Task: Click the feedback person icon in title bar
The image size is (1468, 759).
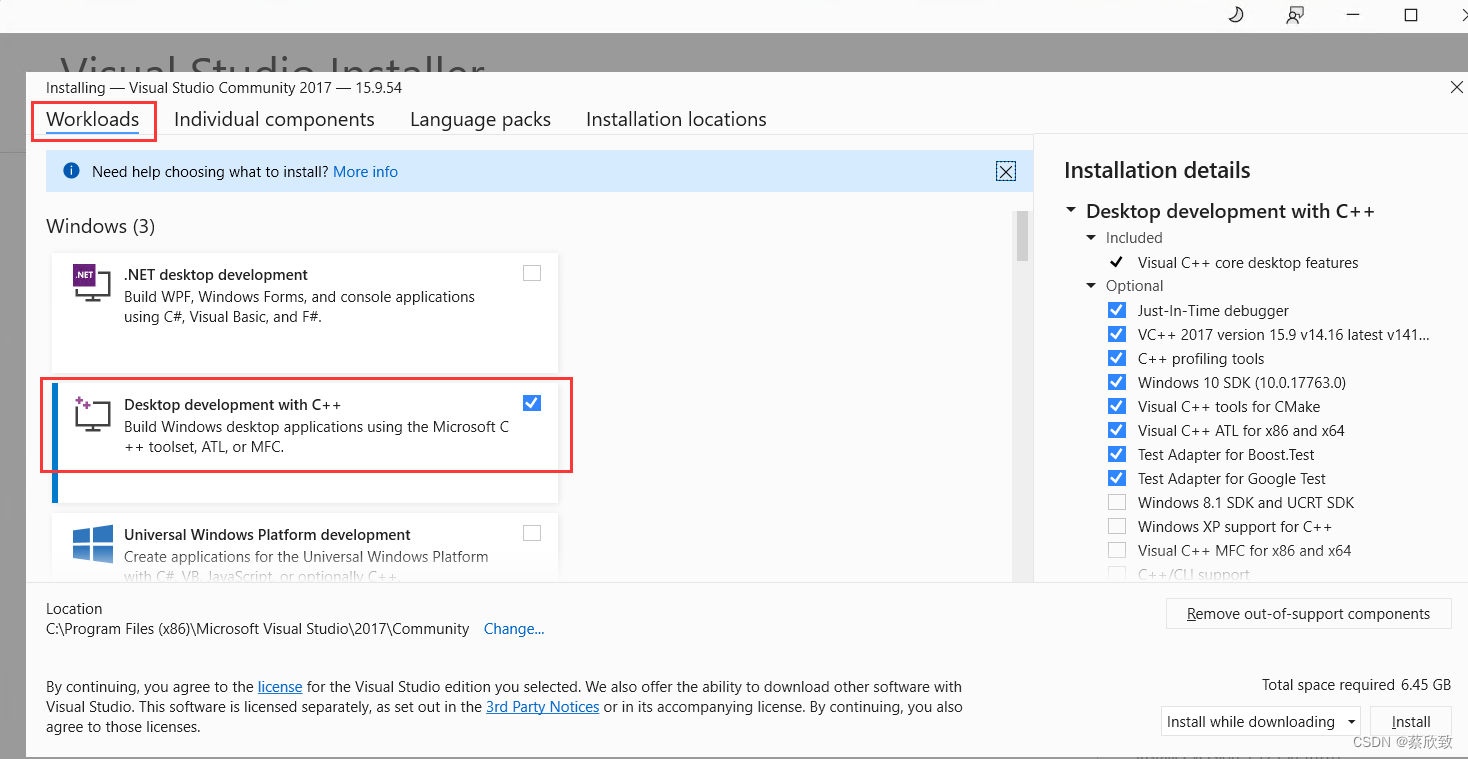Action: [1295, 15]
